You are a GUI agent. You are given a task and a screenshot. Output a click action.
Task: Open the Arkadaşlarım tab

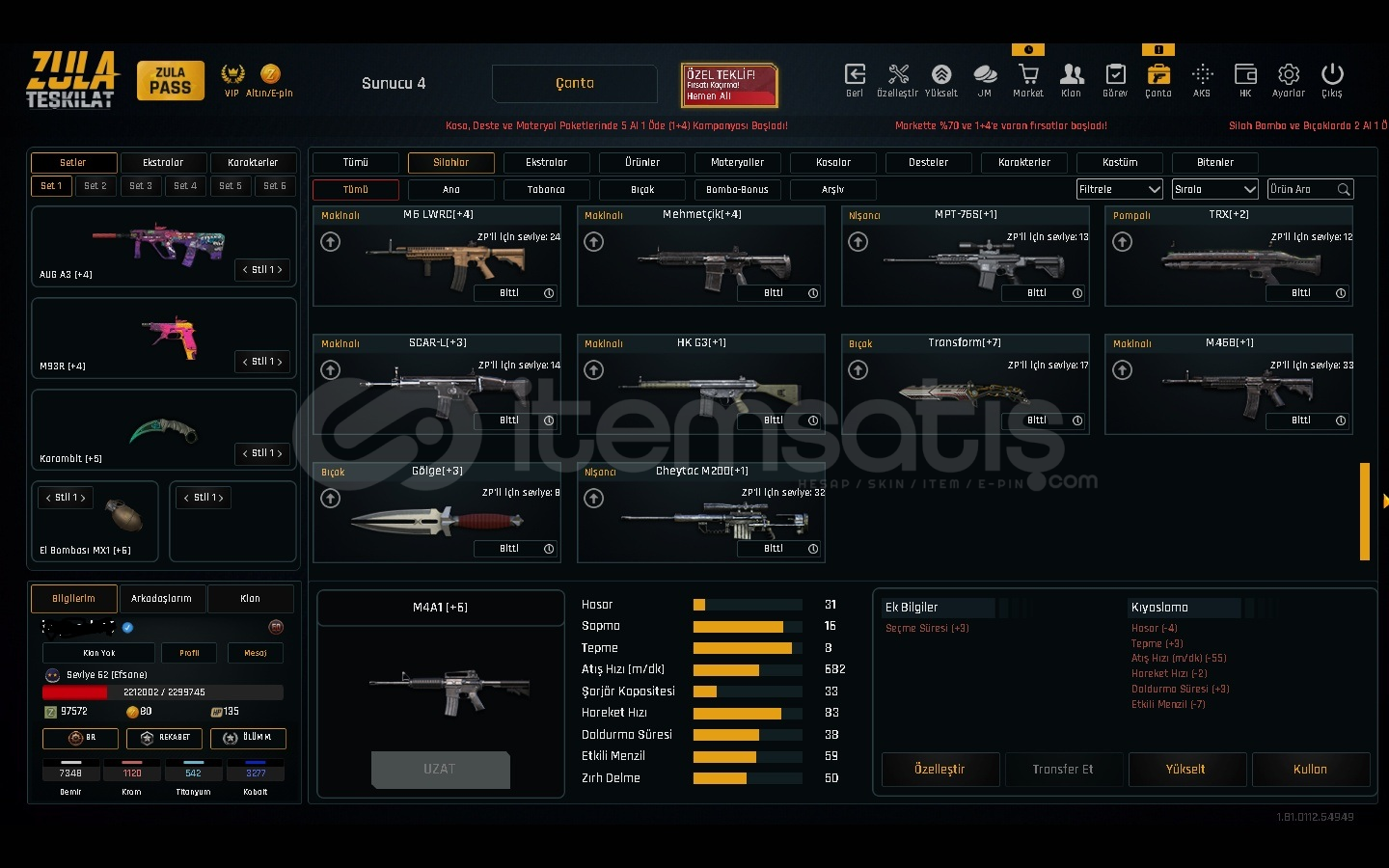[161, 599]
